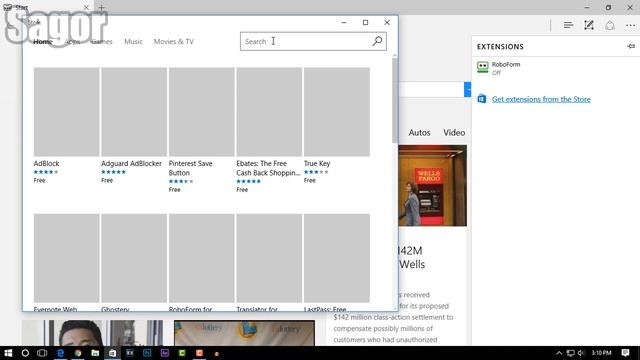The height and width of the screenshot is (360, 640).
Task: Select the Pinterest Save Button title
Action: [x=191, y=168]
